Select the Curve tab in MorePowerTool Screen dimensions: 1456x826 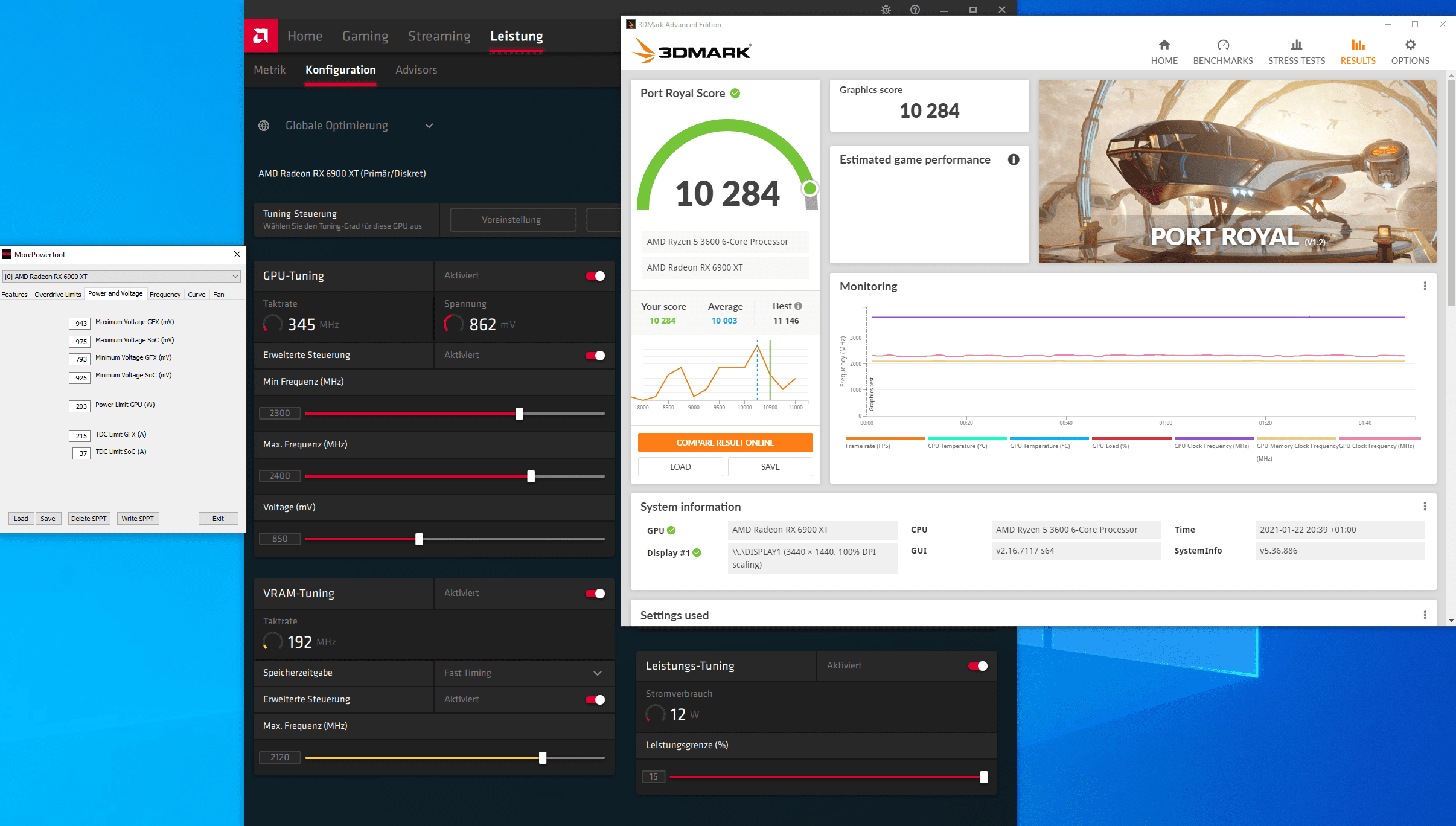(x=196, y=295)
